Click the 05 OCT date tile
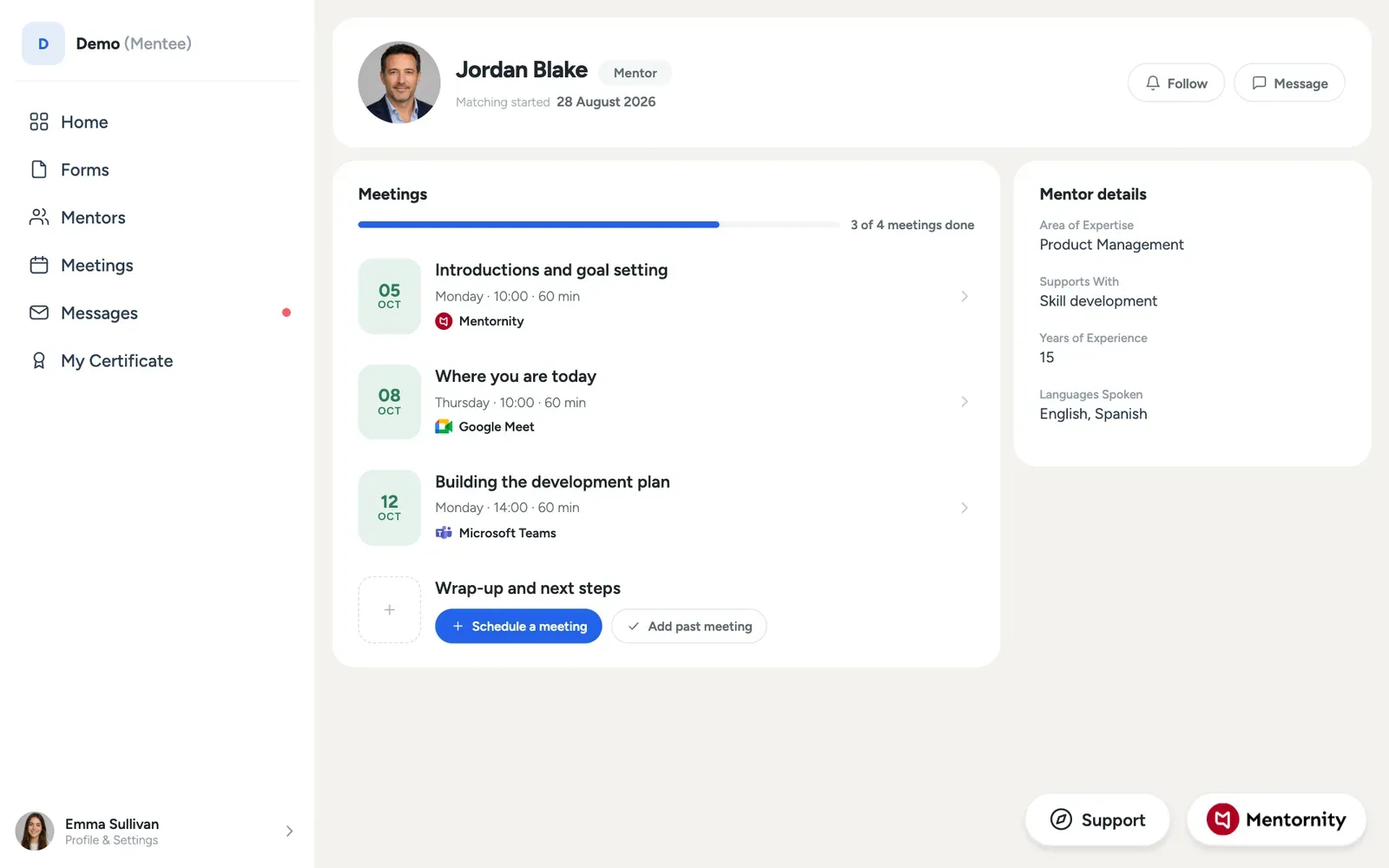Viewport: 1389px width, 868px height. pos(390,296)
